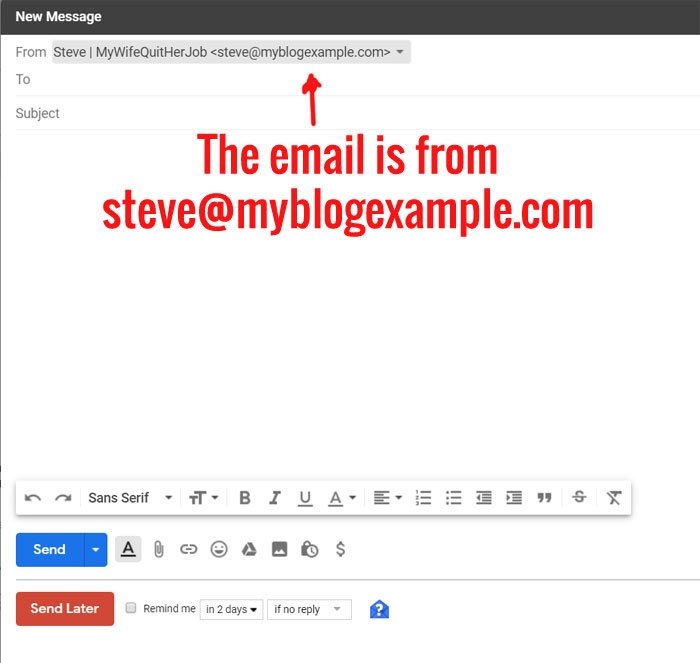Click the blue Send button
700x663 pixels.
point(50,550)
